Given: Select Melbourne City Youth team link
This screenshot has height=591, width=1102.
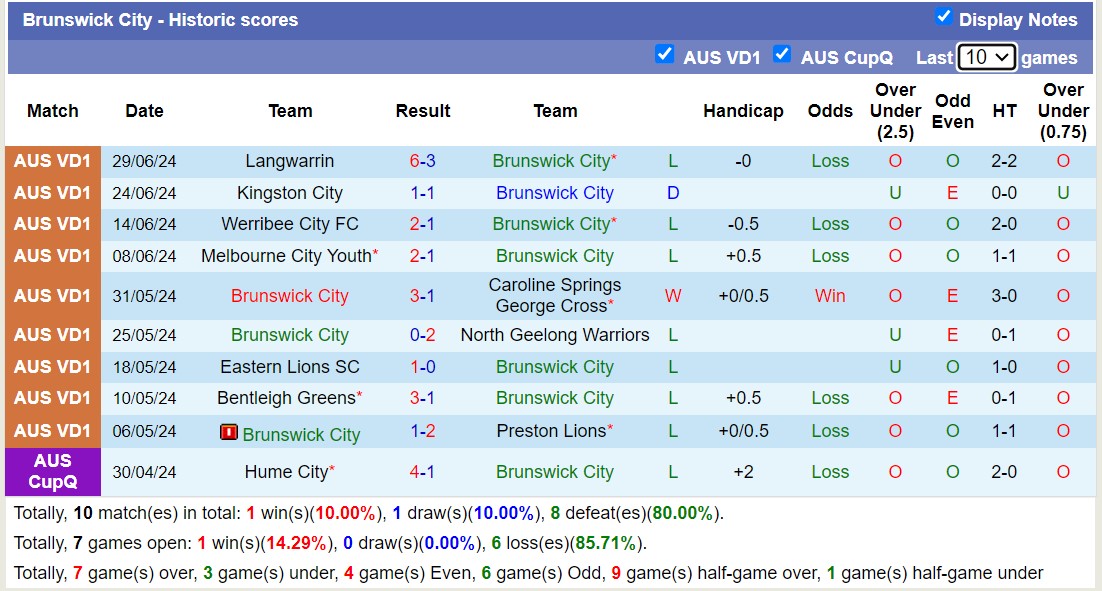Looking at the screenshot, I should point(285,255).
